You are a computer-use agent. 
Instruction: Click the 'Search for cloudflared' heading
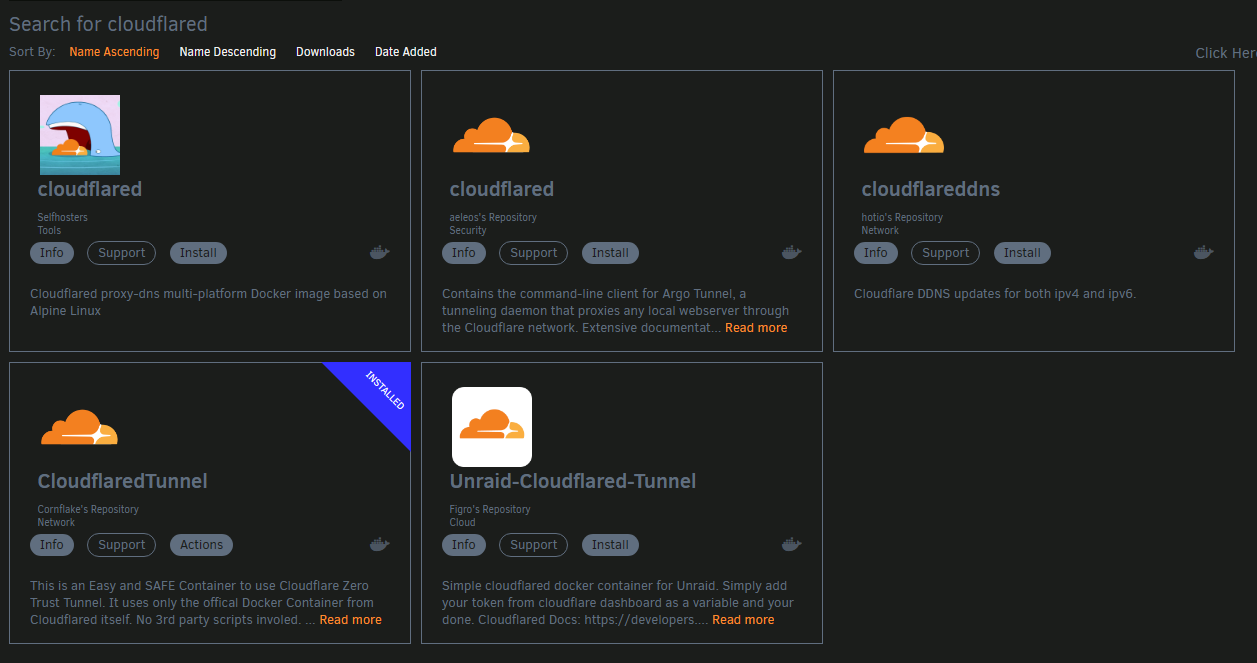109,24
